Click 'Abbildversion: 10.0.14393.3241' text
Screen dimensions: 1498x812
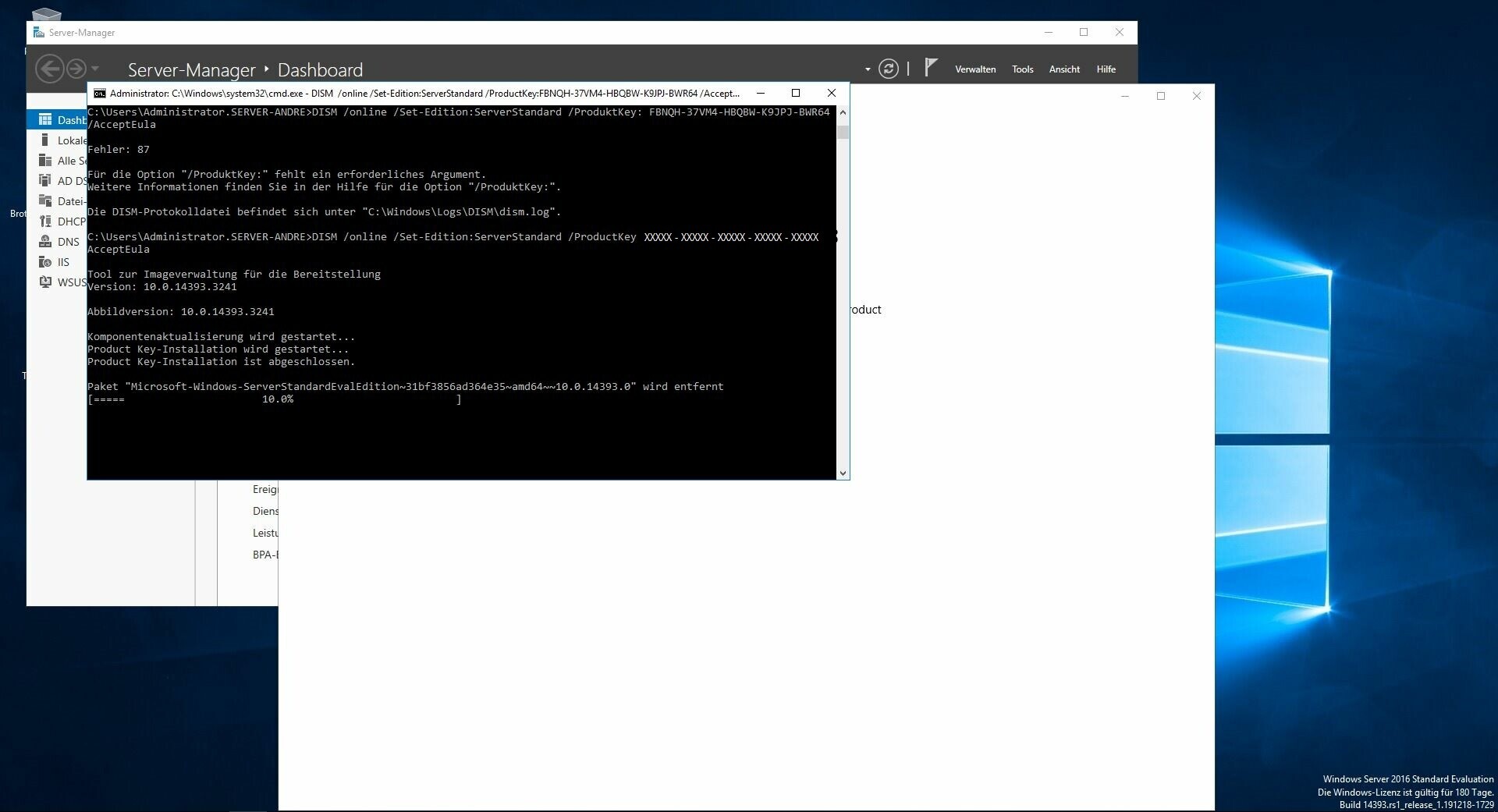point(181,312)
